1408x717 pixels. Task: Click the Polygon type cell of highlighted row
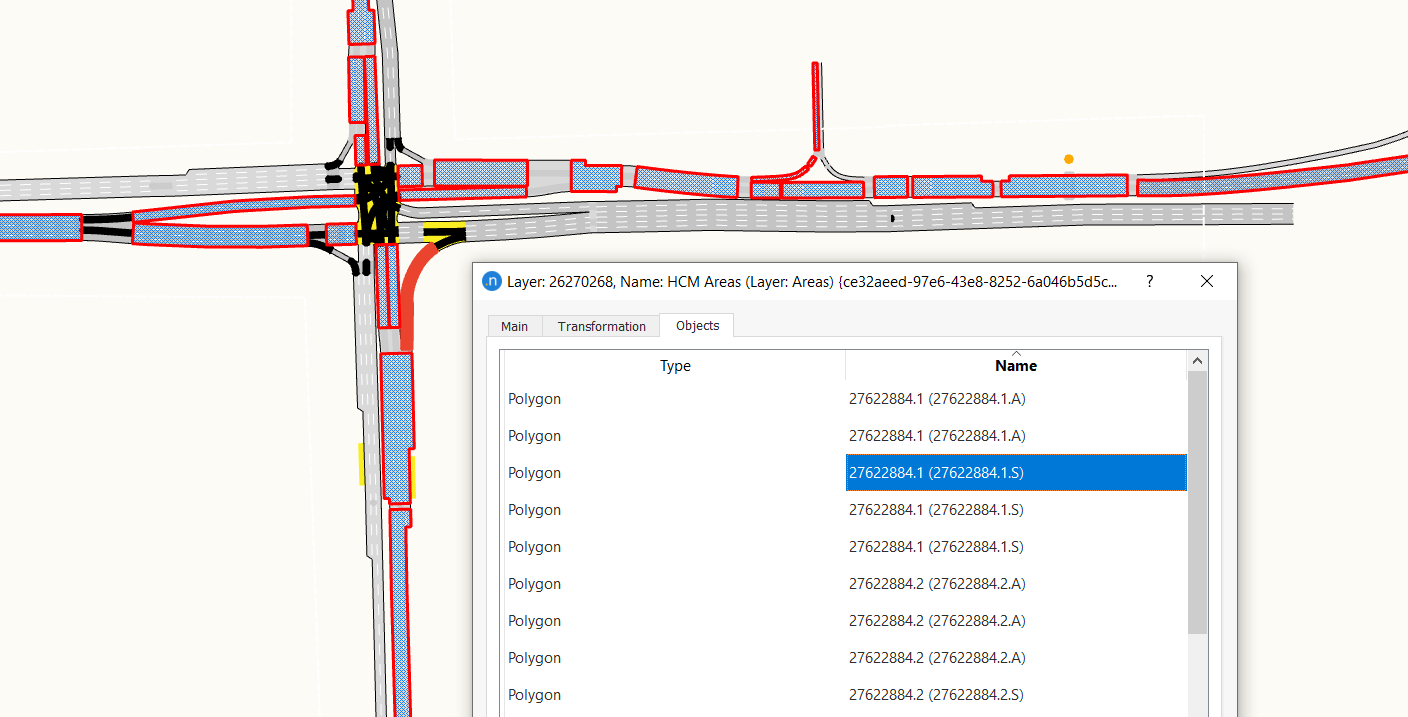pos(535,473)
